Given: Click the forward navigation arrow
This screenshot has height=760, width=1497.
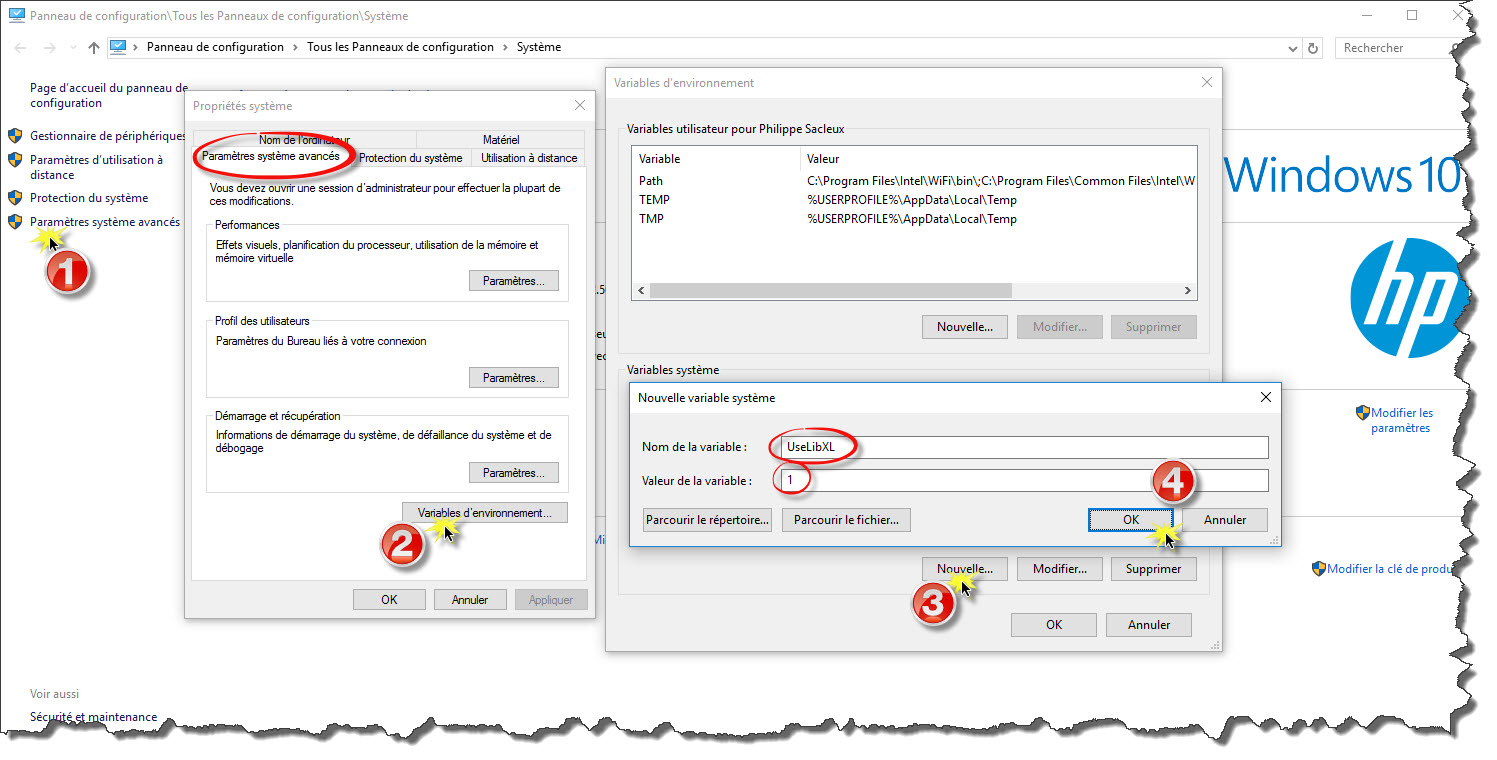Looking at the screenshot, I should (x=49, y=48).
